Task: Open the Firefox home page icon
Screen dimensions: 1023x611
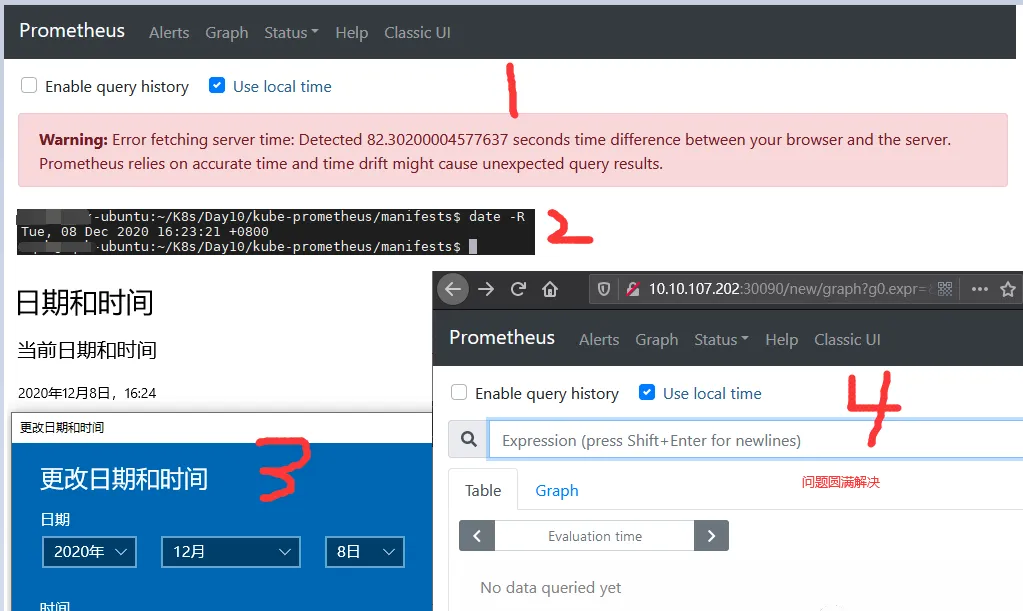Action: pos(550,289)
